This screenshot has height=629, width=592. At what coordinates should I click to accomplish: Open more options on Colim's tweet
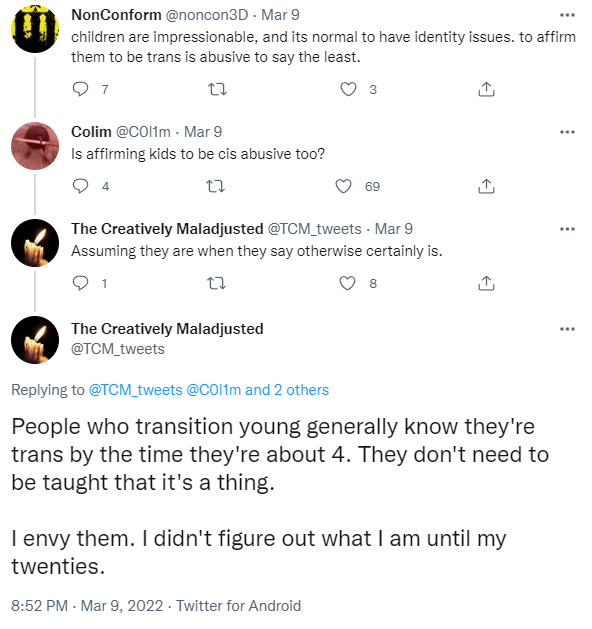(x=567, y=132)
